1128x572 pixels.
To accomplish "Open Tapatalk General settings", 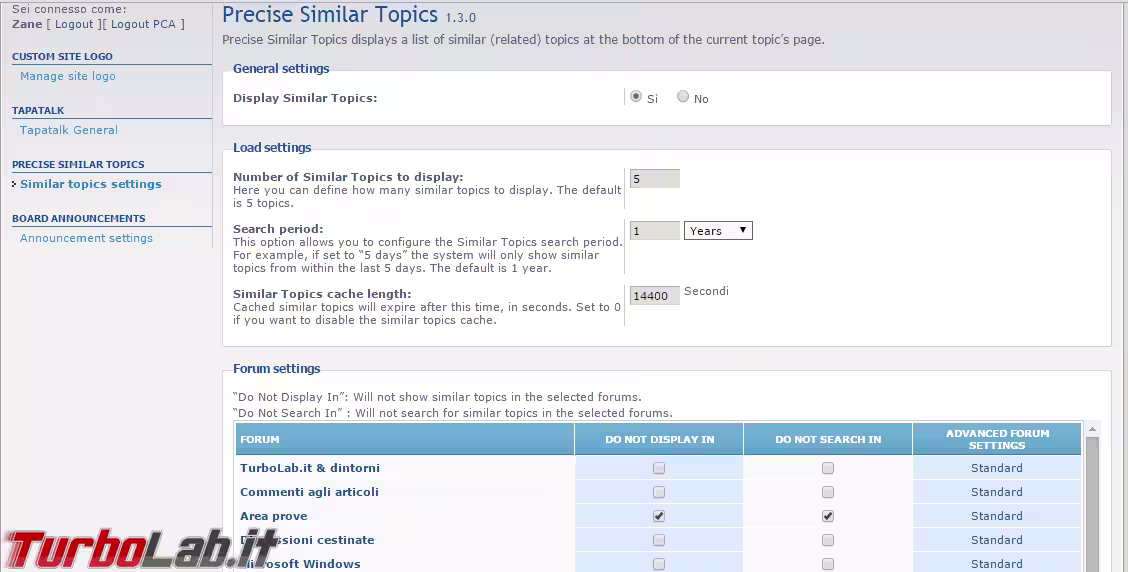I will point(69,130).
